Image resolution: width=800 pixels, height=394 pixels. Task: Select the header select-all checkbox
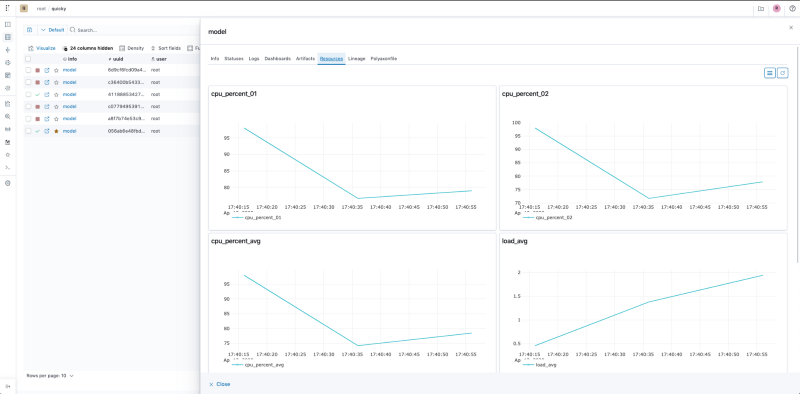coord(28,59)
